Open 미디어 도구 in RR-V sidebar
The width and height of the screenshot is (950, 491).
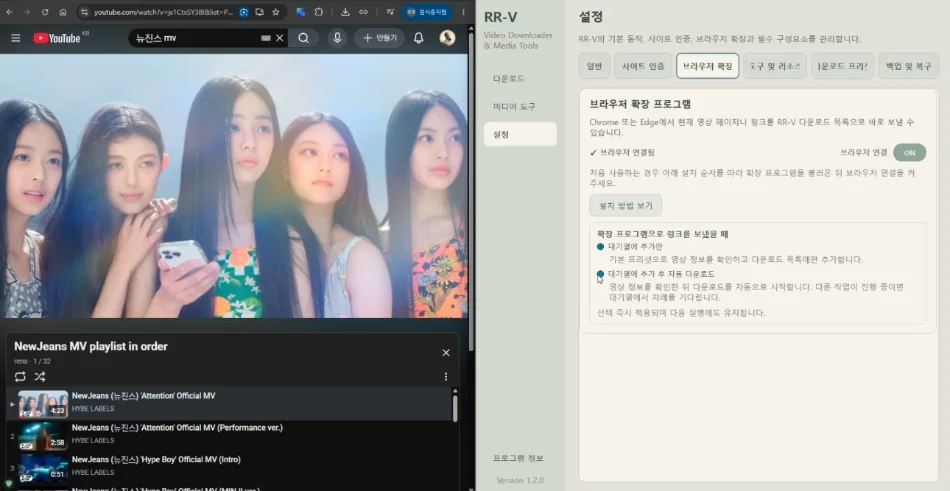click(520, 107)
